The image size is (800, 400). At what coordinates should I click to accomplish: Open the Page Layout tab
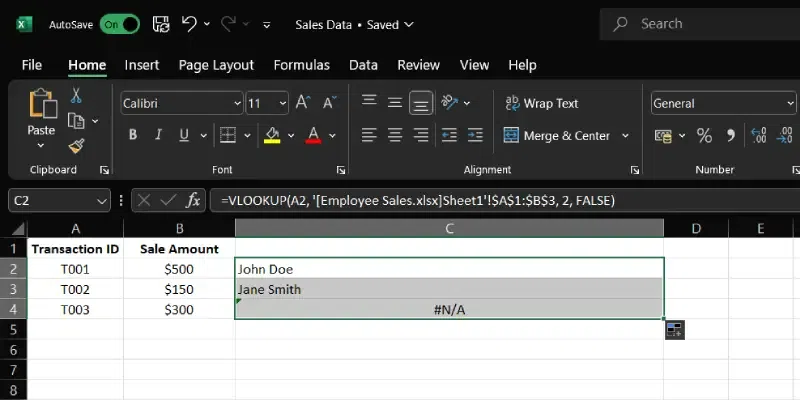216,65
